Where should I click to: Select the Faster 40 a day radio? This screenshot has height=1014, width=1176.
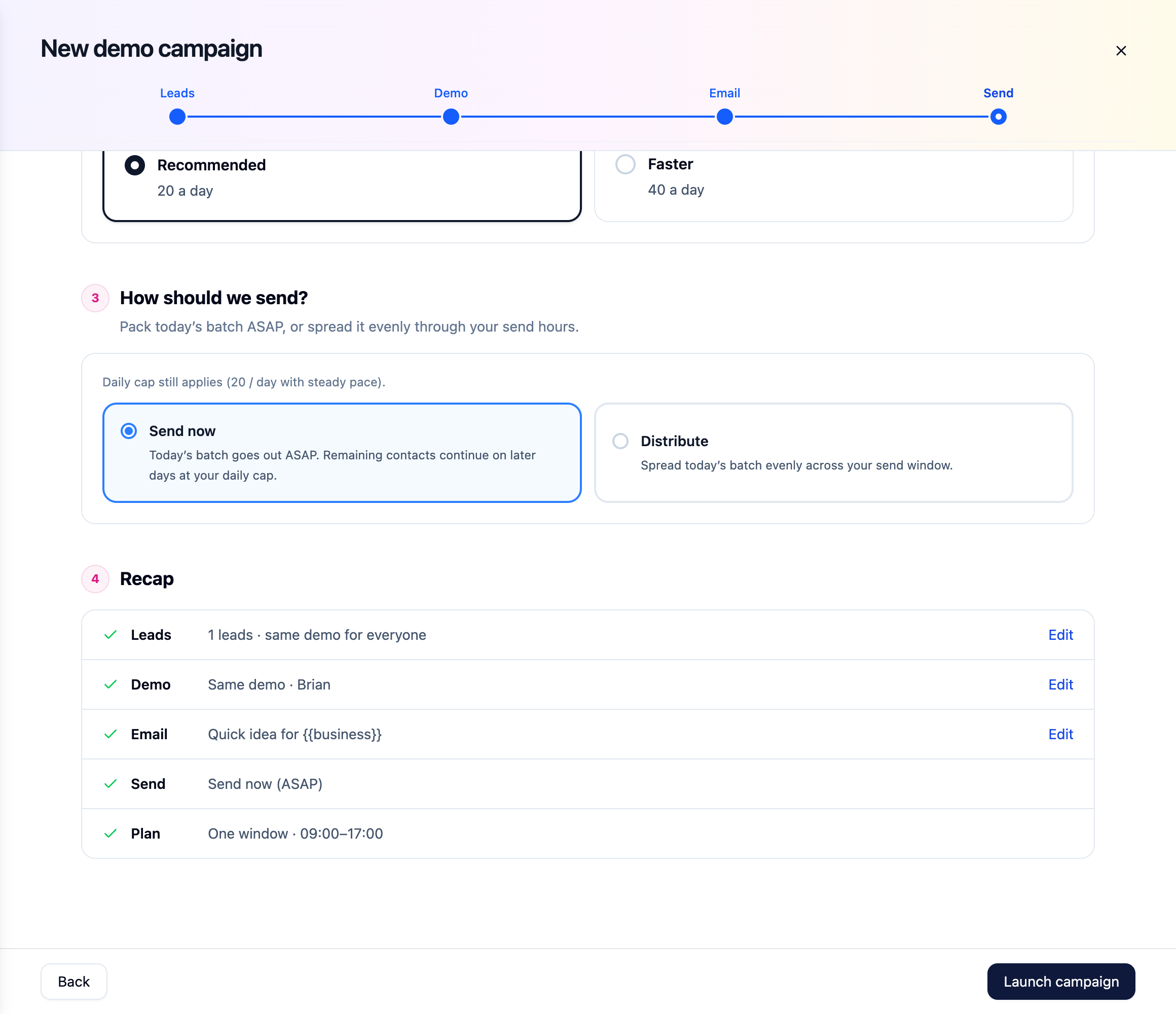(626, 164)
